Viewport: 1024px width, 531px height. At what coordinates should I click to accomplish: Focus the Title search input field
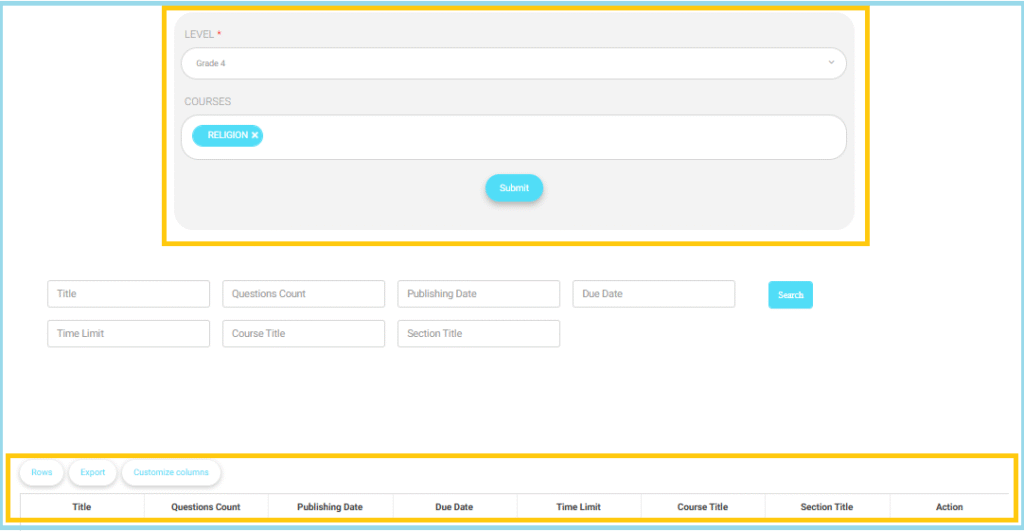coord(128,294)
